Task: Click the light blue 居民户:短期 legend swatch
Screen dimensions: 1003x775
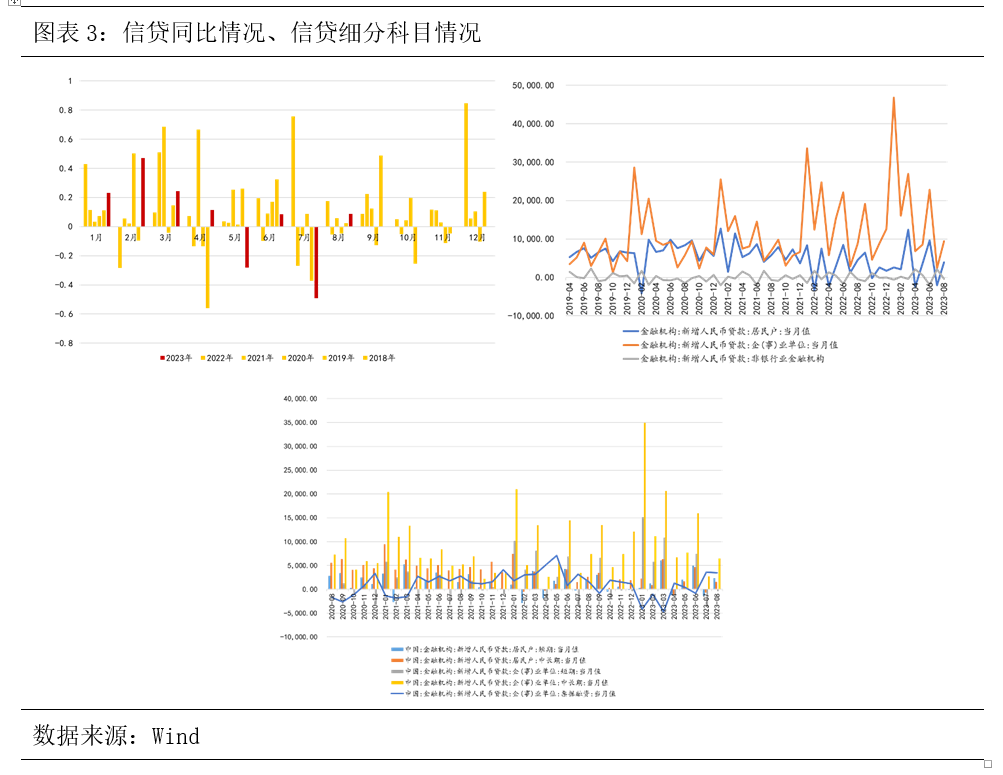Action: pos(396,649)
